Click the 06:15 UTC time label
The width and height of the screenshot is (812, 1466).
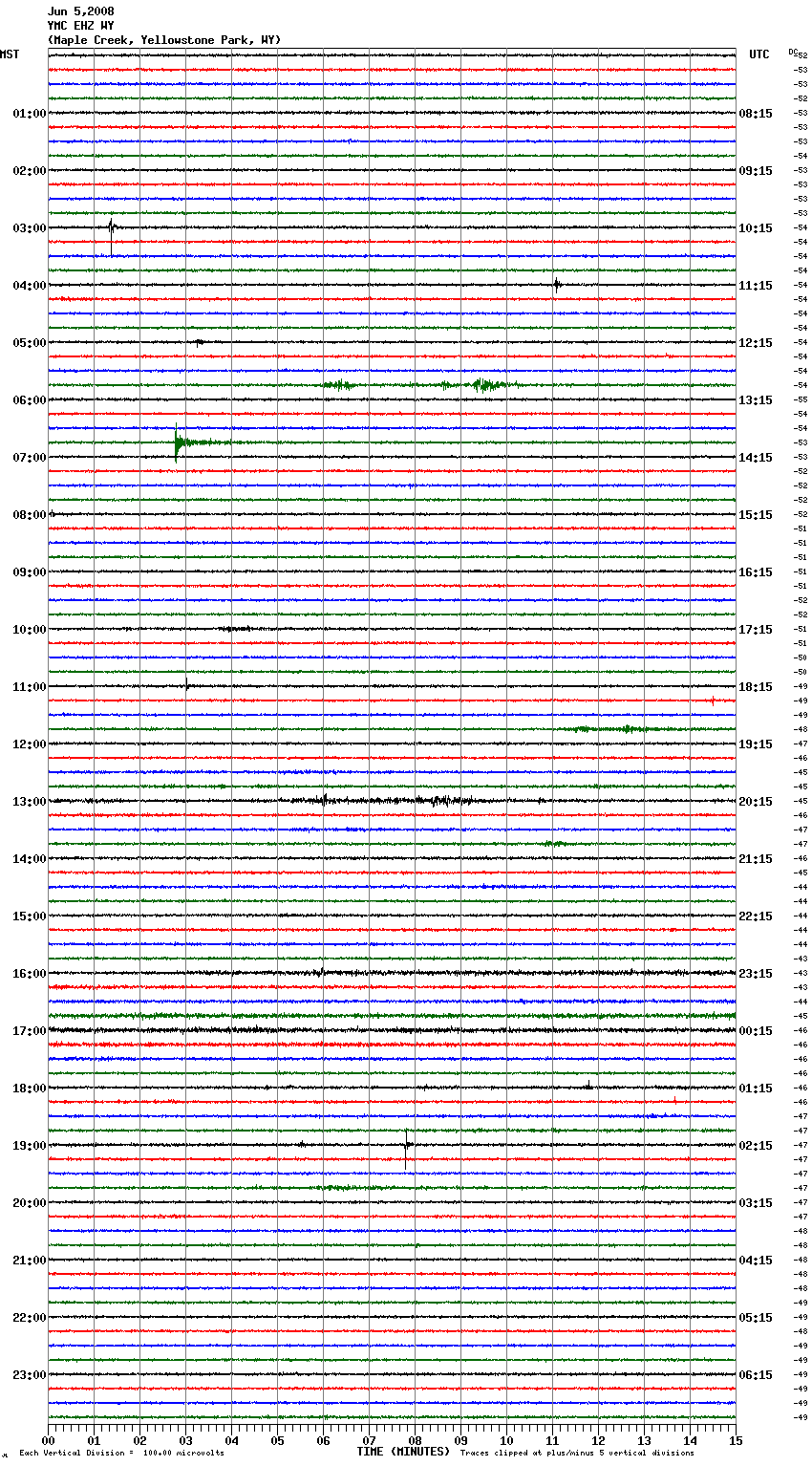pos(756,1375)
